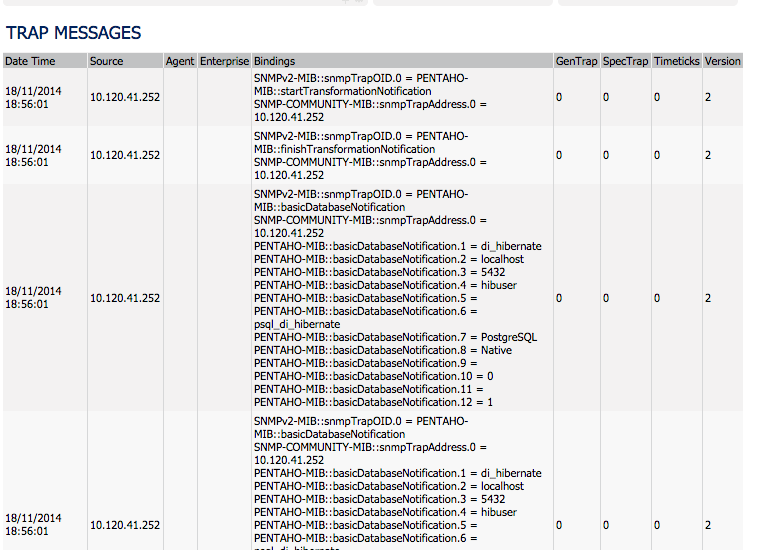Viewport: 765px width, 550px height.
Task: Select the Timeticks column header
Action: (x=677, y=61)
